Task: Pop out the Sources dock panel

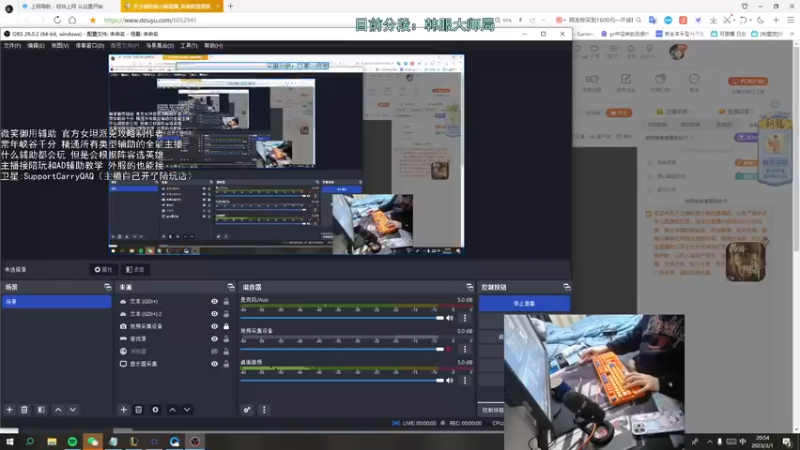Action: 231,287
